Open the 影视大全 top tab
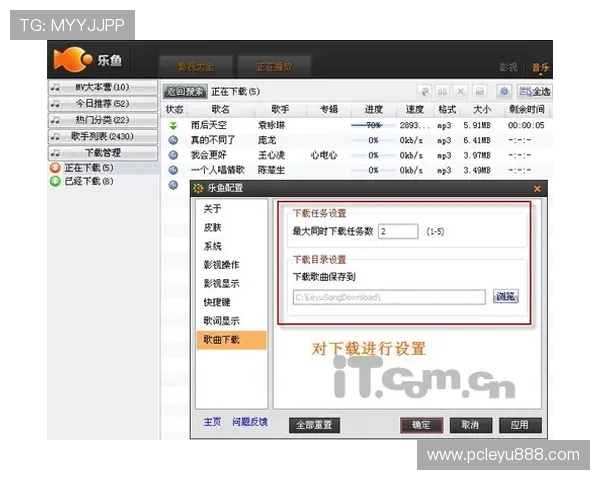 196,67
